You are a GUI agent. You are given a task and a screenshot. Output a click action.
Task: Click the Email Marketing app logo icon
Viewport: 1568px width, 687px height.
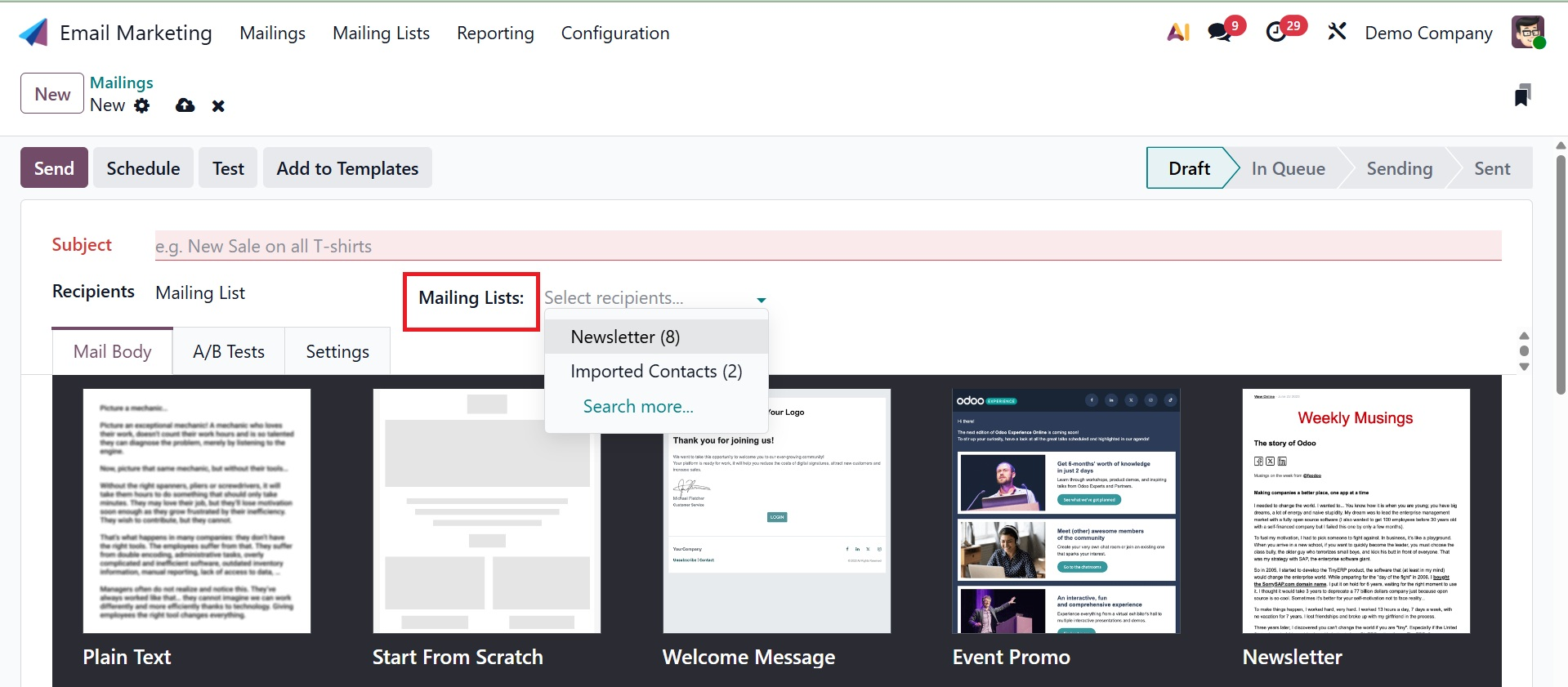(x=34, y=33)
